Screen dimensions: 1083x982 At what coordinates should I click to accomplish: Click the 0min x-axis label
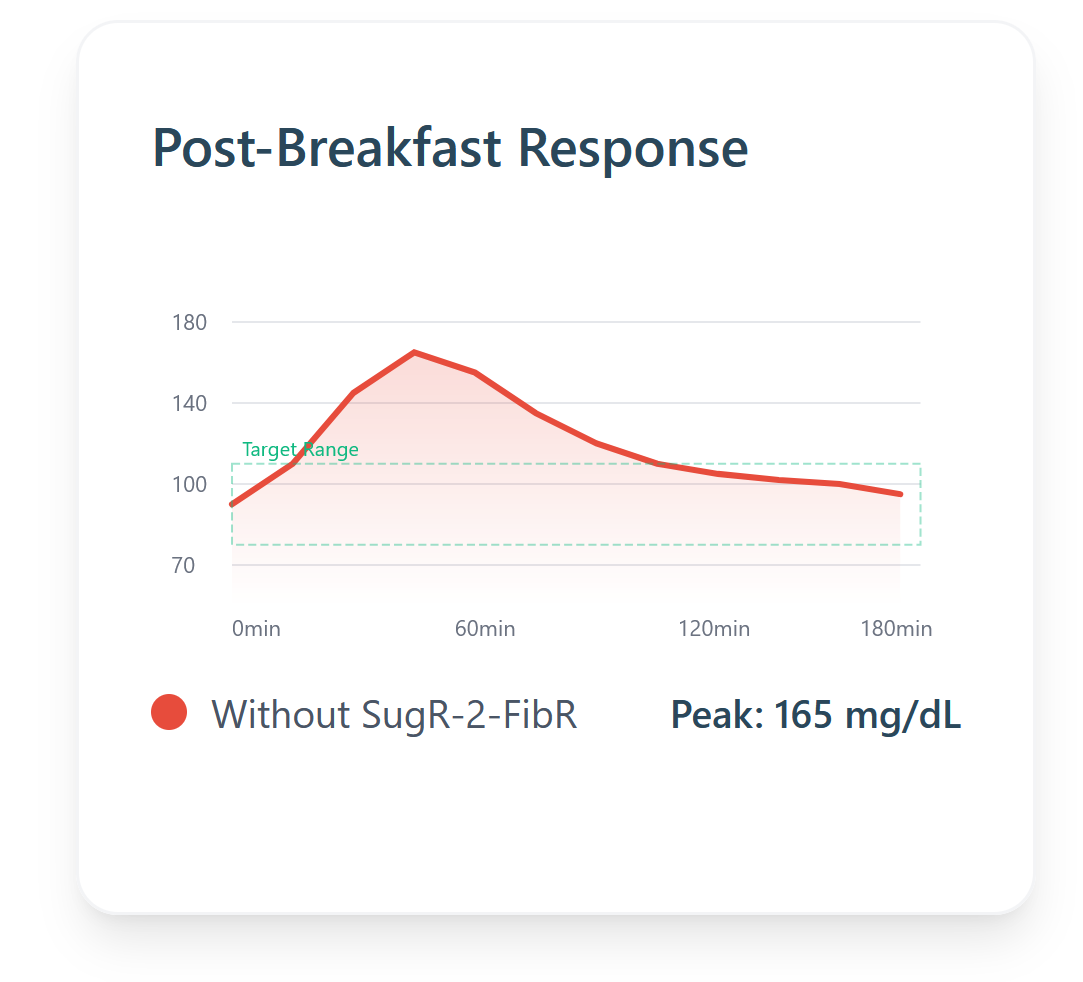(x=256, y=628)
